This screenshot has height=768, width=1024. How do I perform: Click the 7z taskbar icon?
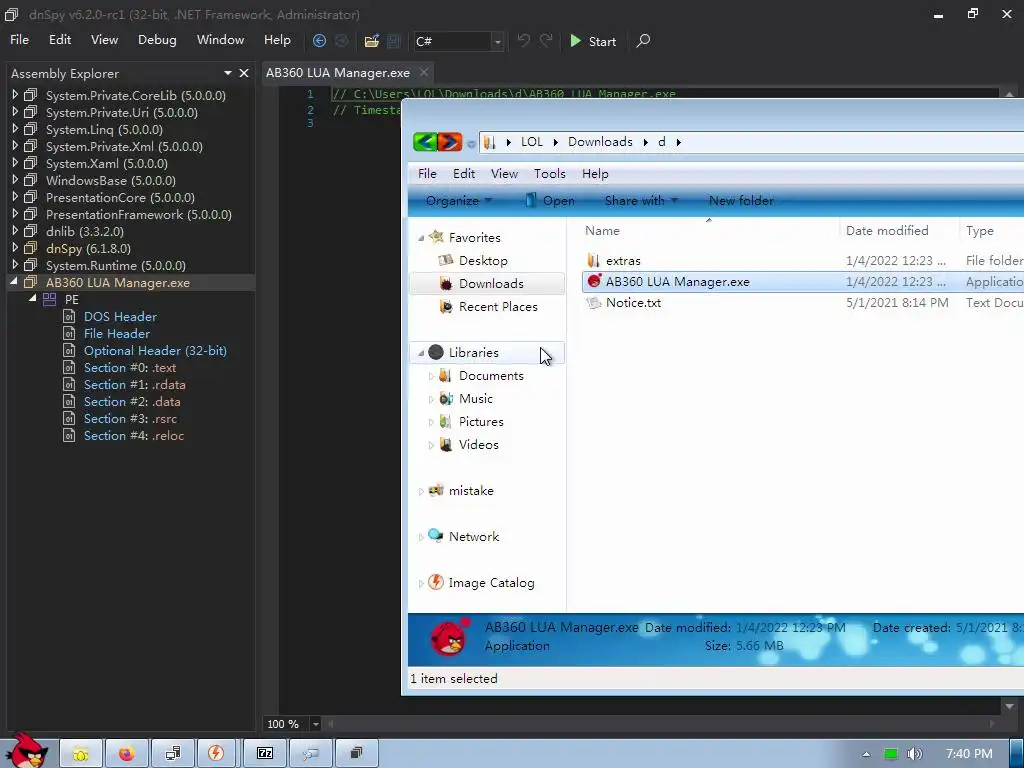[264, 754]
